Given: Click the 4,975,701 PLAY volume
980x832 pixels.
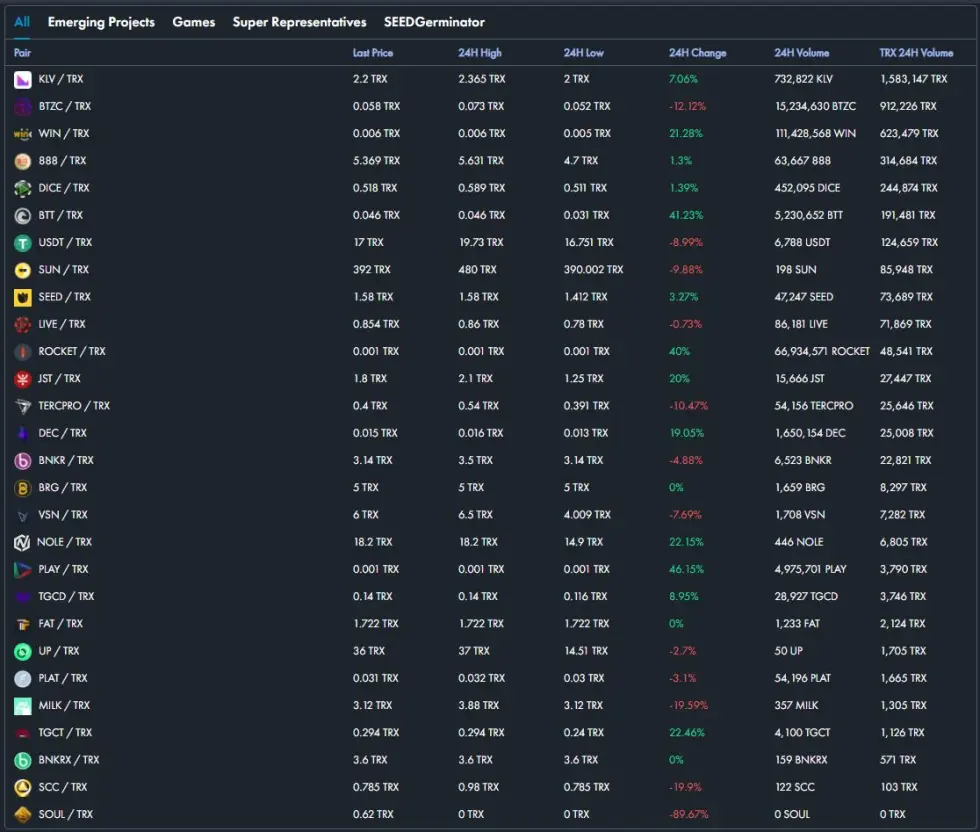Looking at the screenshot, I should 810,569.
